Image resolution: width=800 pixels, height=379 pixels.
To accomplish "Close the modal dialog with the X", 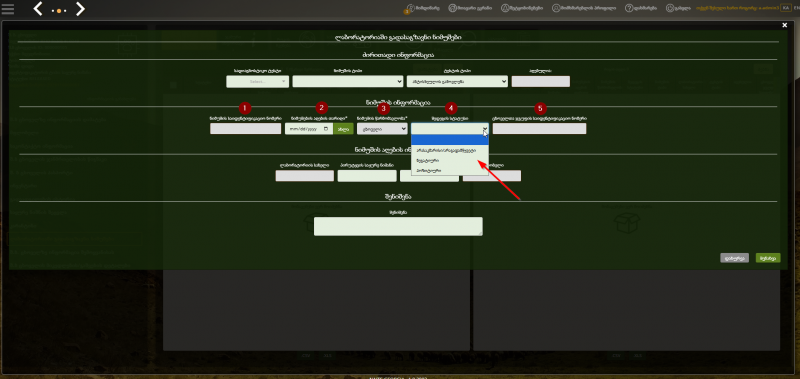I will [785, 25].
